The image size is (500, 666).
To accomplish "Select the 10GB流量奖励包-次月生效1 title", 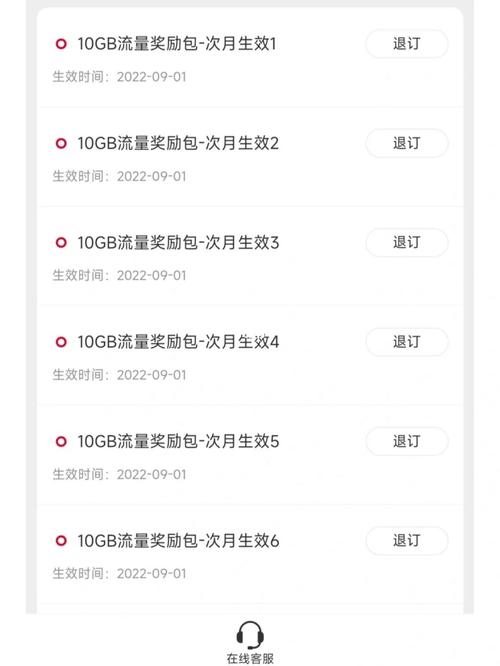I will coord(177,44).
